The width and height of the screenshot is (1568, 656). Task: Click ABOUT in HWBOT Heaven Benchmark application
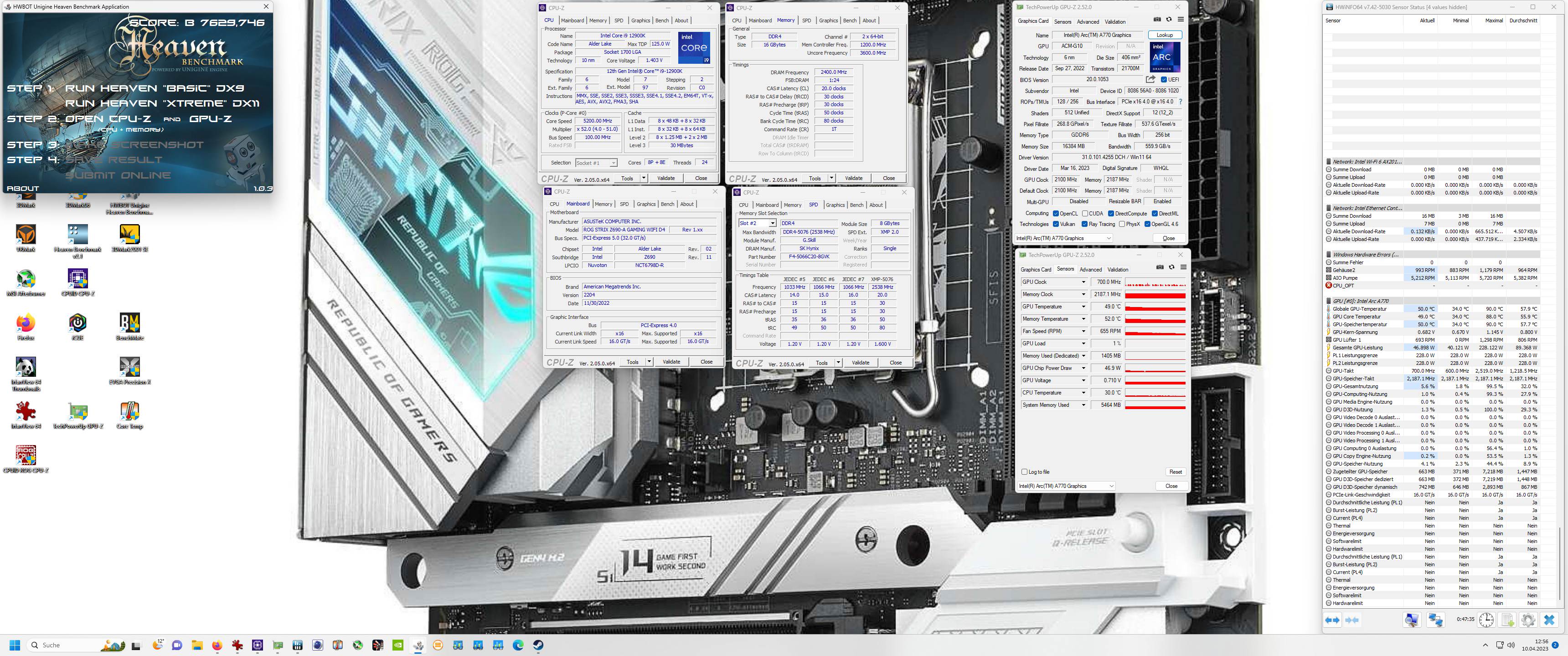click(22, 189)
